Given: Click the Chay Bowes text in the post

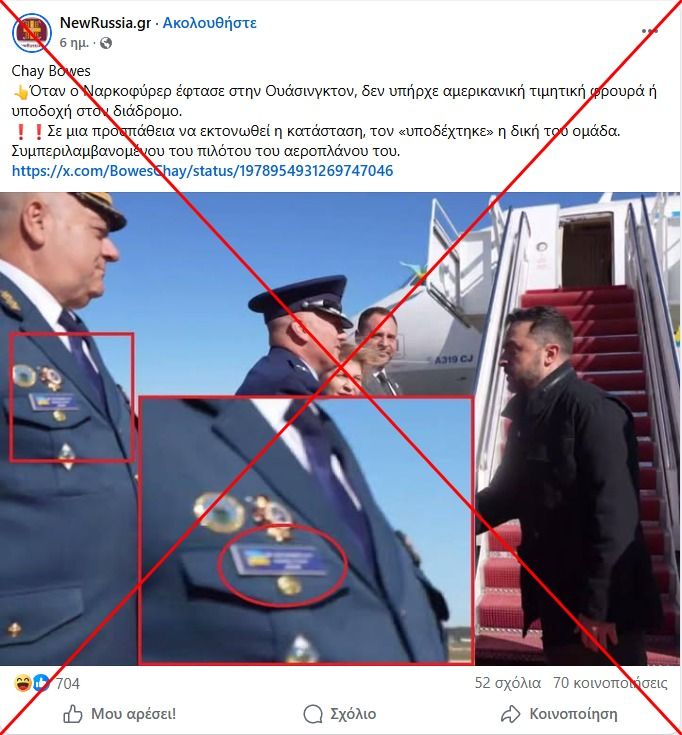Looking at the screenshot, I should 51,71.
